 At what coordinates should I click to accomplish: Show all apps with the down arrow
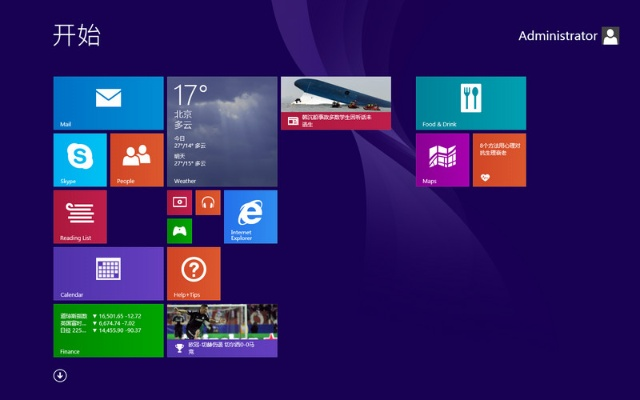[60, 375]
